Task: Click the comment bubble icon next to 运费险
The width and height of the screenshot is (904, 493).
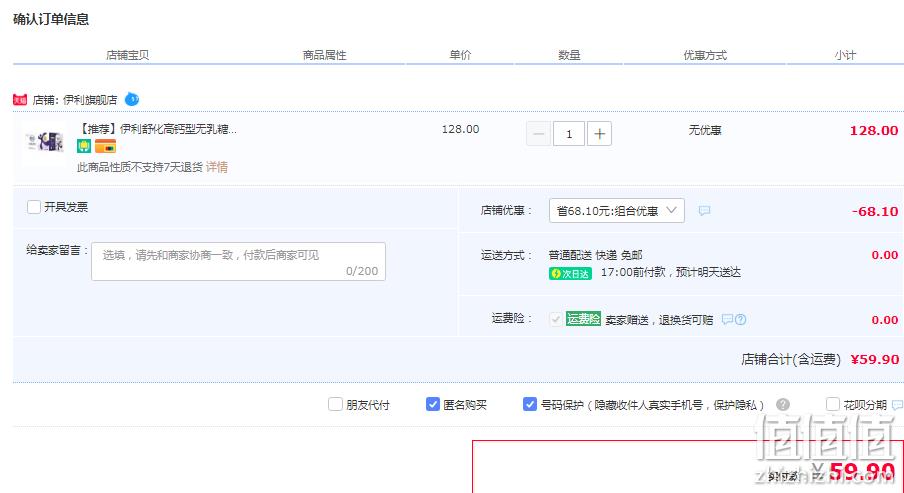Action: click(x=727, y=319)
